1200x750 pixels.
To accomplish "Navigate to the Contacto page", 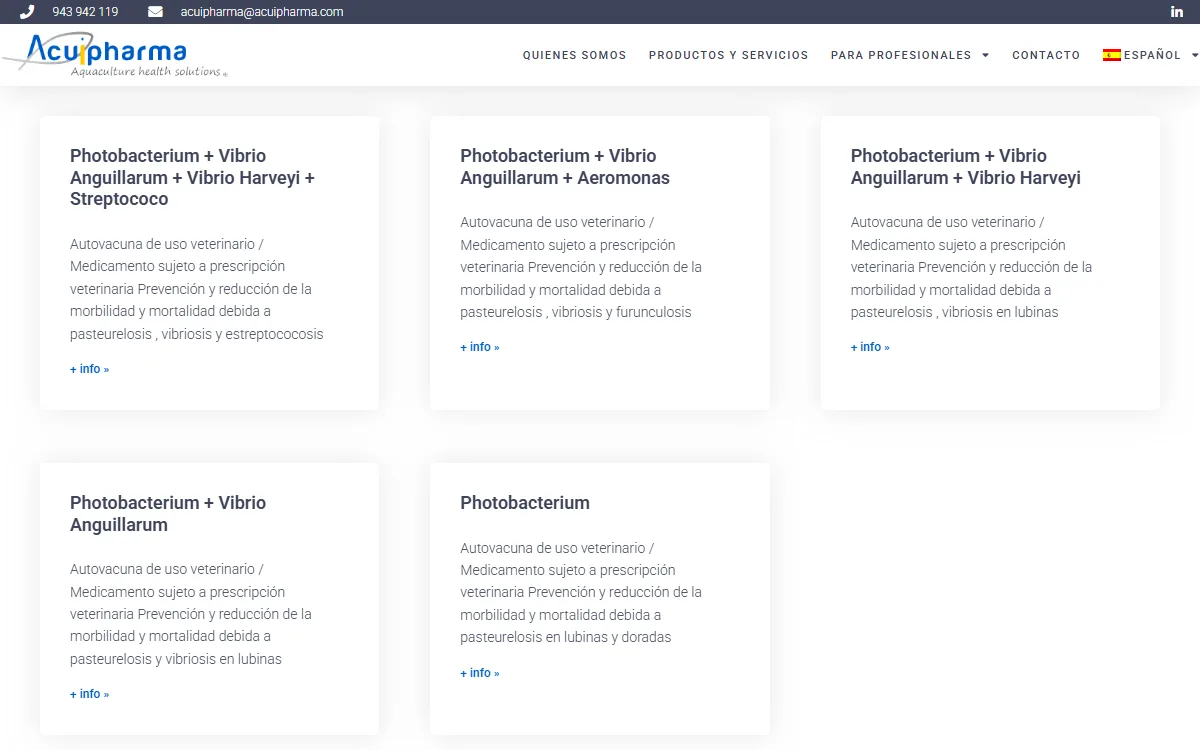I will tap(1046, 55).
